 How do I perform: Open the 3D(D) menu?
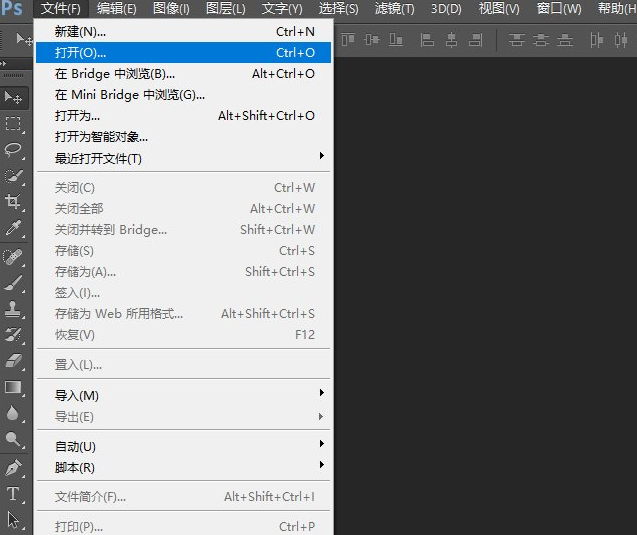(446, 9)
